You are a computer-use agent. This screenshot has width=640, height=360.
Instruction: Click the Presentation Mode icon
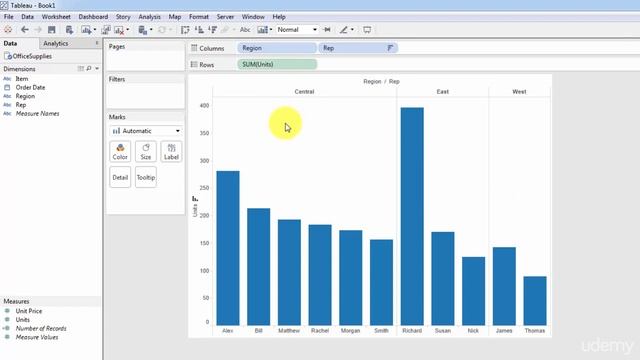367,30
